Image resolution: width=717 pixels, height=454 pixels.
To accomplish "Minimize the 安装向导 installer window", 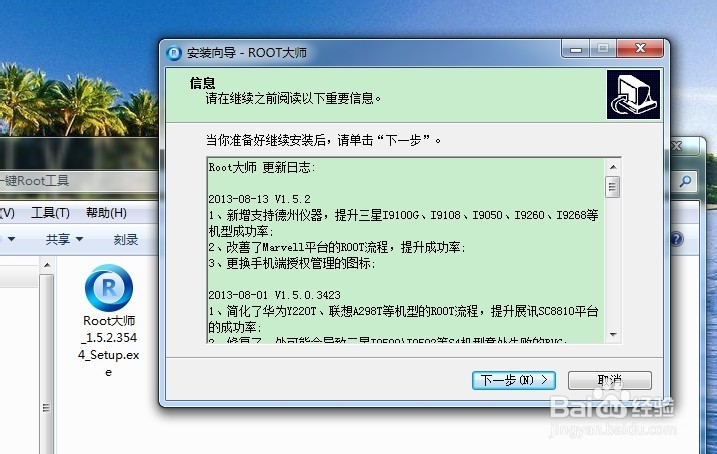I will click(576, 49).
